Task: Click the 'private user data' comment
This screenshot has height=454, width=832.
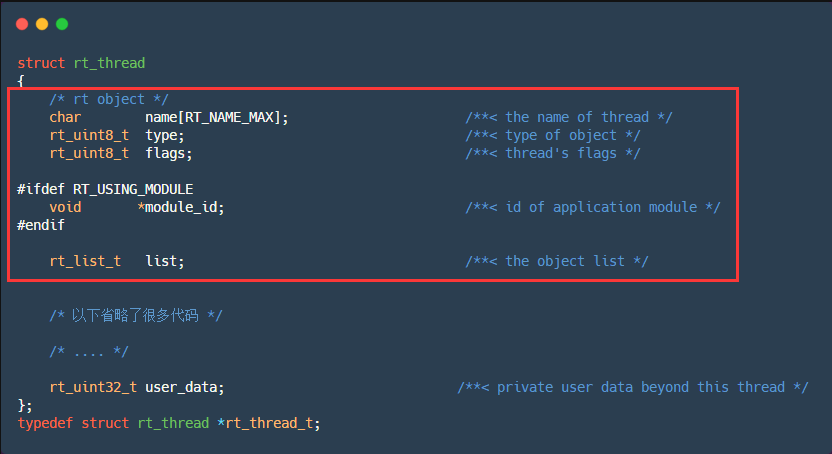Action: 632,387
